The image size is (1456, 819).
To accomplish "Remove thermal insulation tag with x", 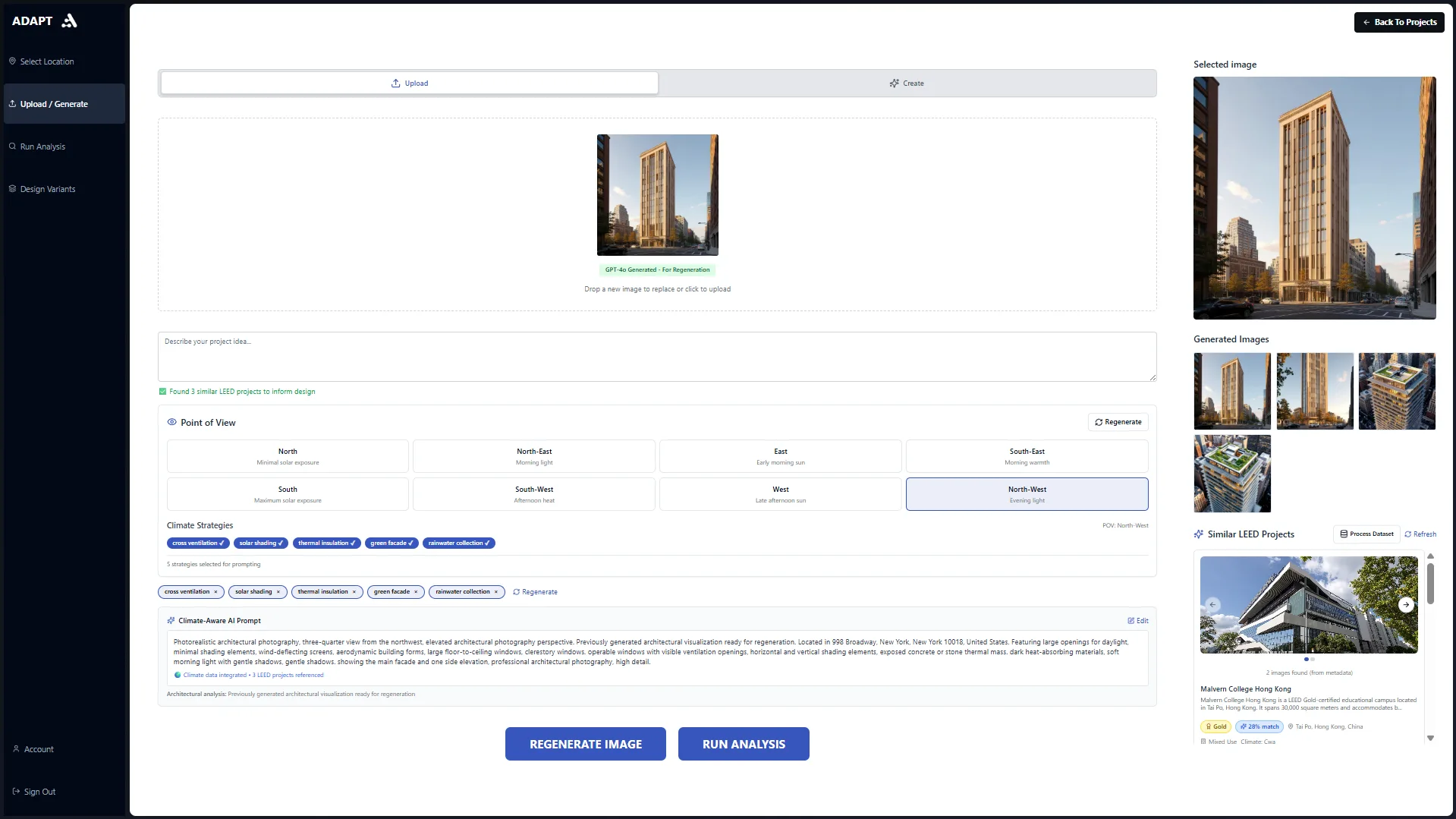I will [354, 592].
